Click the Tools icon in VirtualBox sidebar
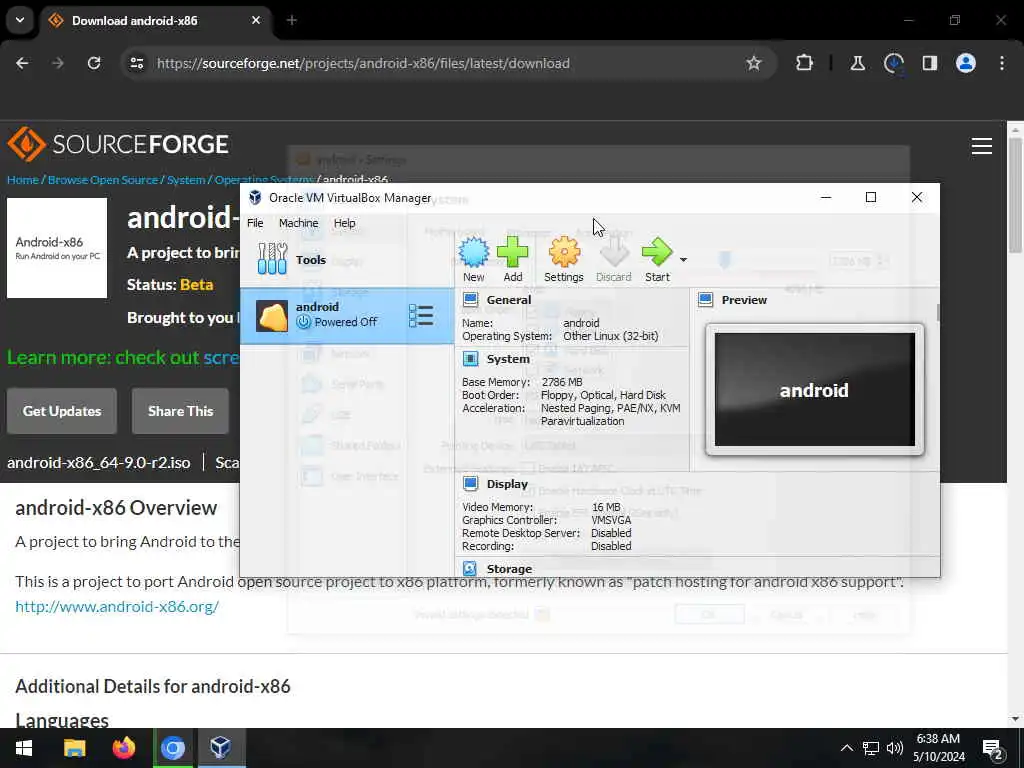Image resolution: width=1024 pixels, height=768 pixels. (x=272, y=259)
